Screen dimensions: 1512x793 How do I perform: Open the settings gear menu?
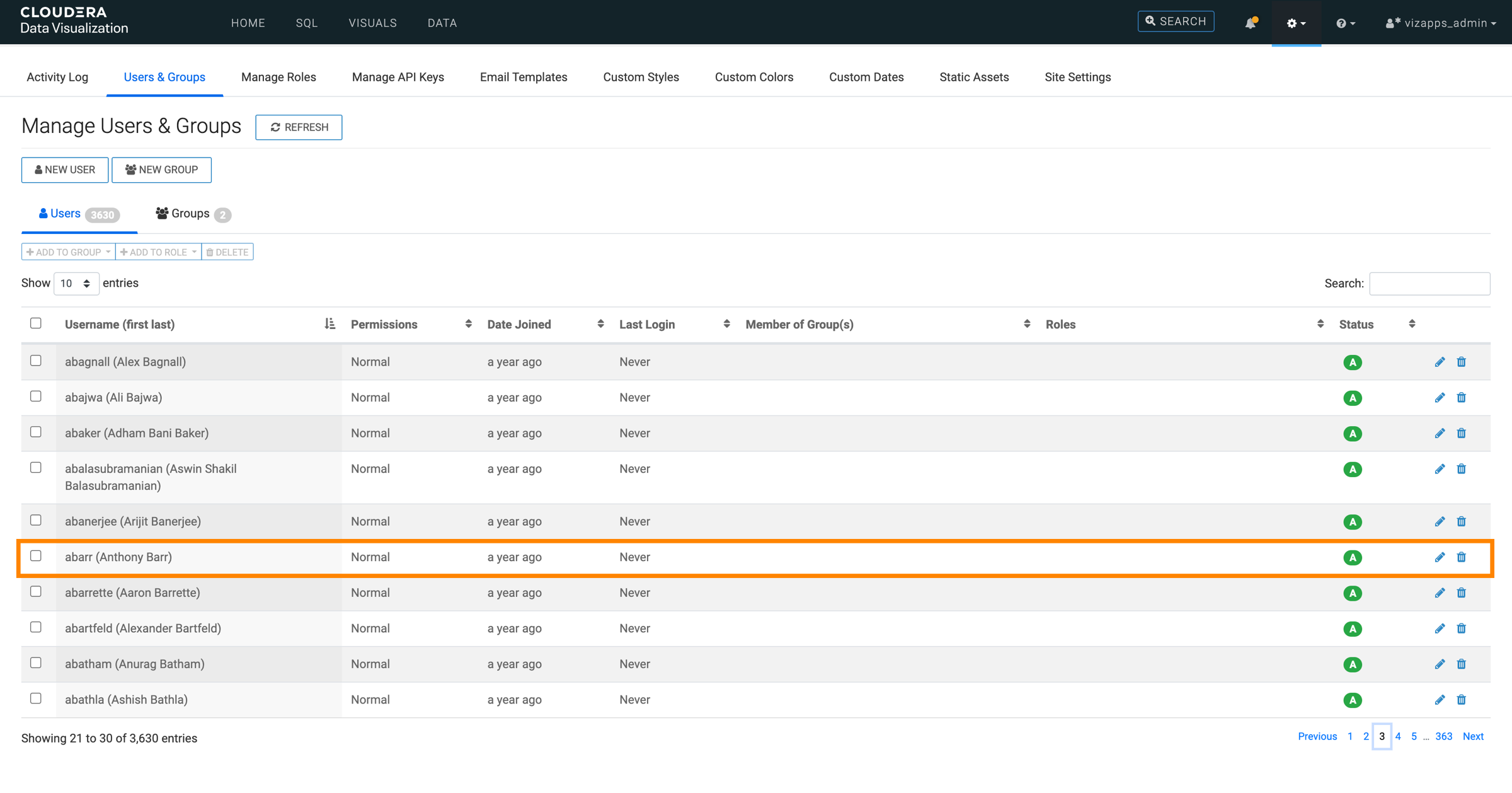coord(1295,23)
